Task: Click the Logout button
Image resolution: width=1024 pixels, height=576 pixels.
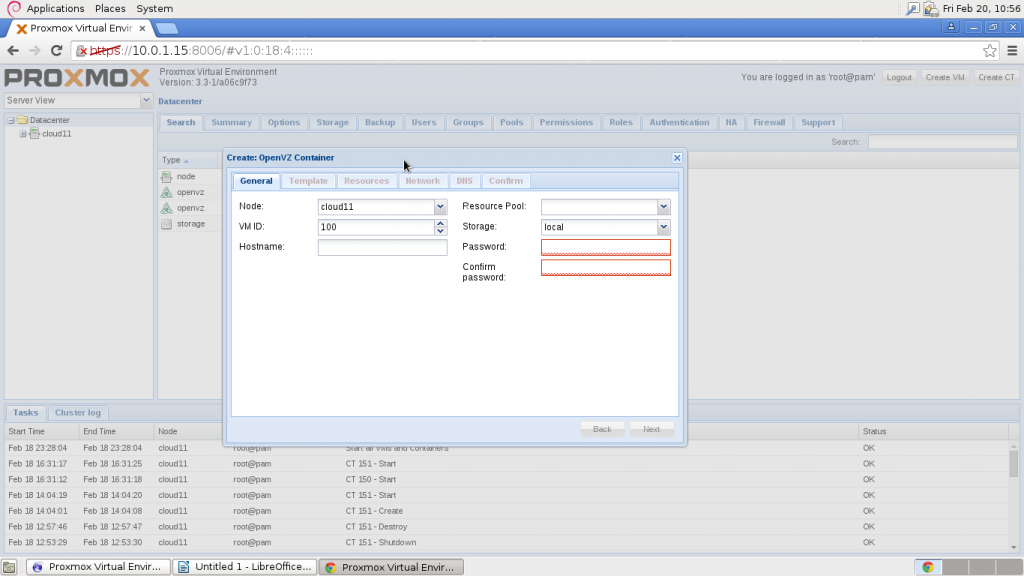Action: (x=899, y=77)
